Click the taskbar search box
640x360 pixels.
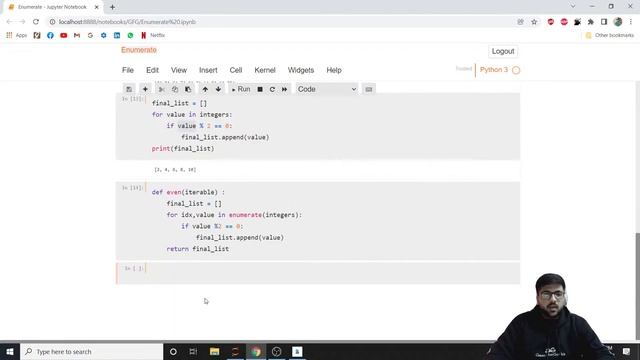91,351
